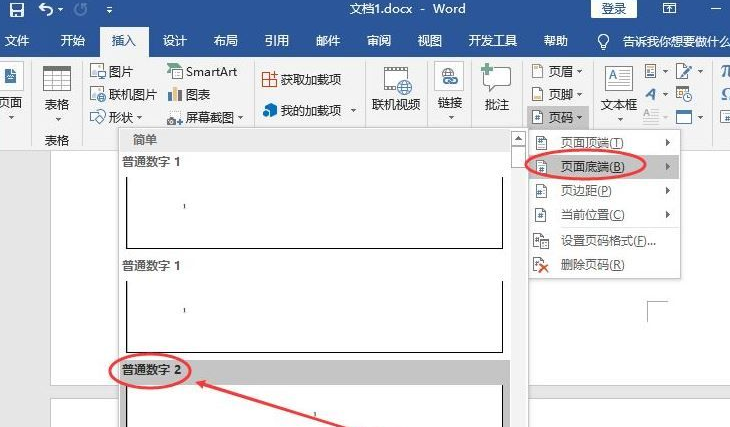Click the Save icon in title bar
Image resolution: width=730 pixels, height=427 pixels.
(x=17, y=9)
